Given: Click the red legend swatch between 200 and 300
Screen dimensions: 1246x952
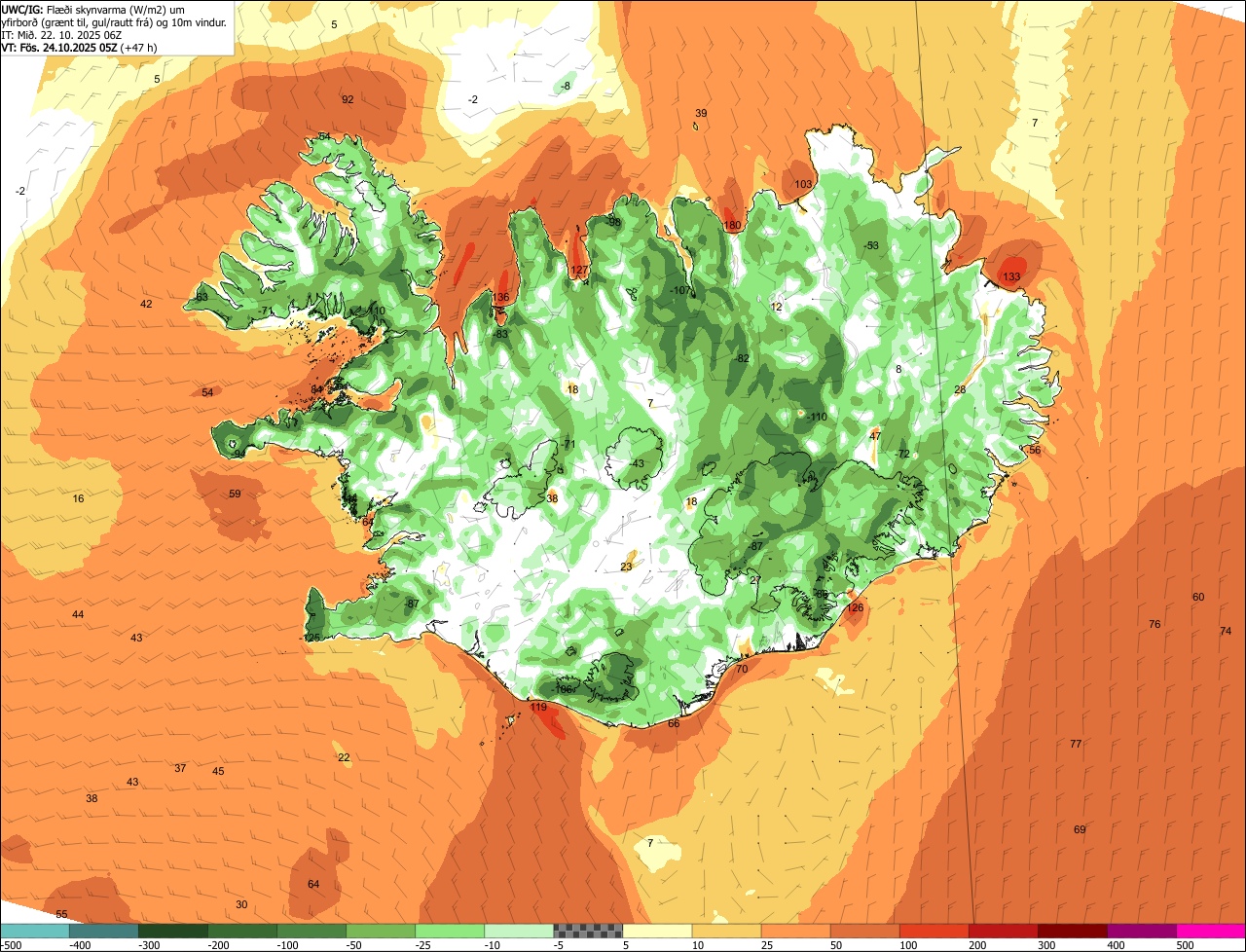Looking at the screenshot, I should click(1004, 931).
